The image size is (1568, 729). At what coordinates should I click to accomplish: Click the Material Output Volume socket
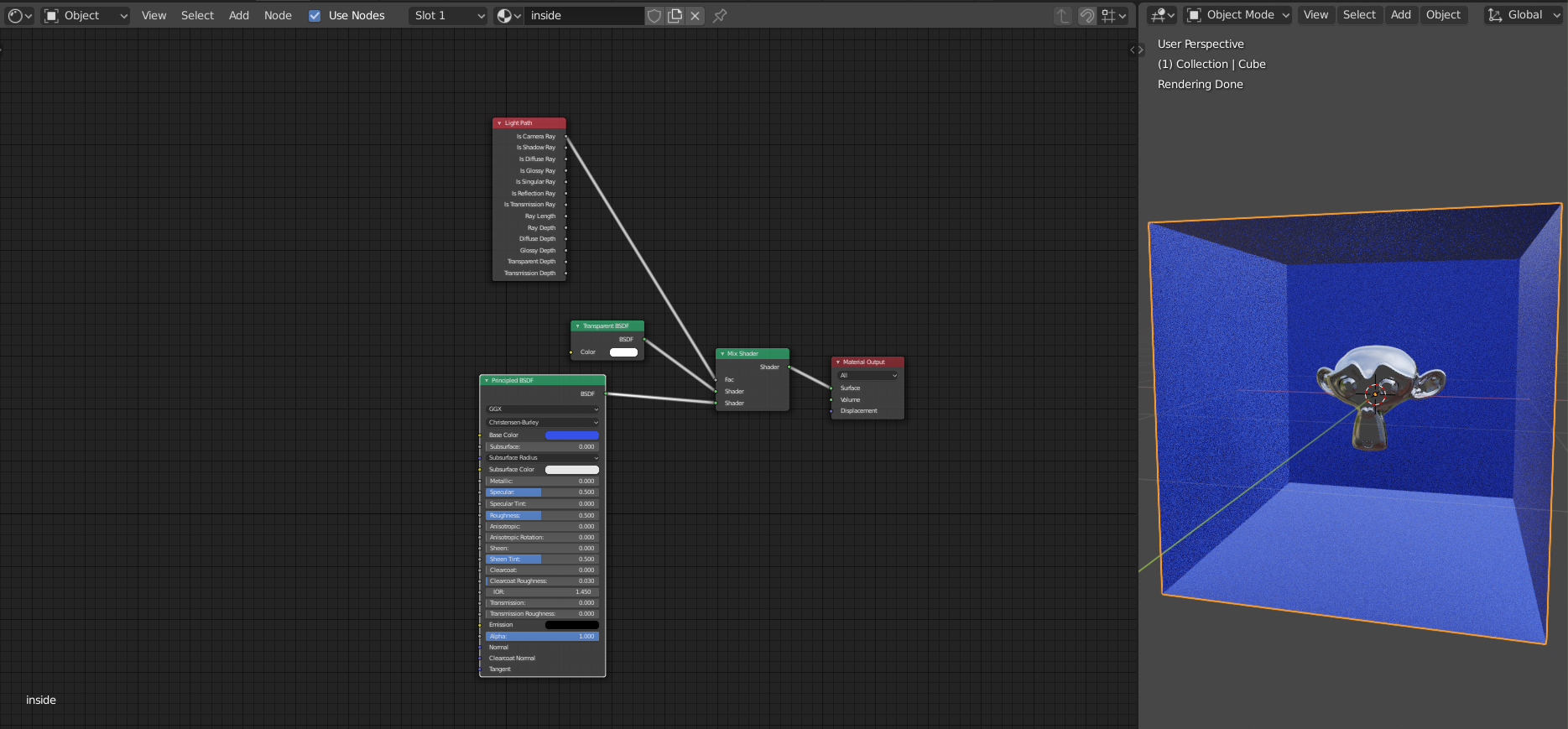(831, 400)
